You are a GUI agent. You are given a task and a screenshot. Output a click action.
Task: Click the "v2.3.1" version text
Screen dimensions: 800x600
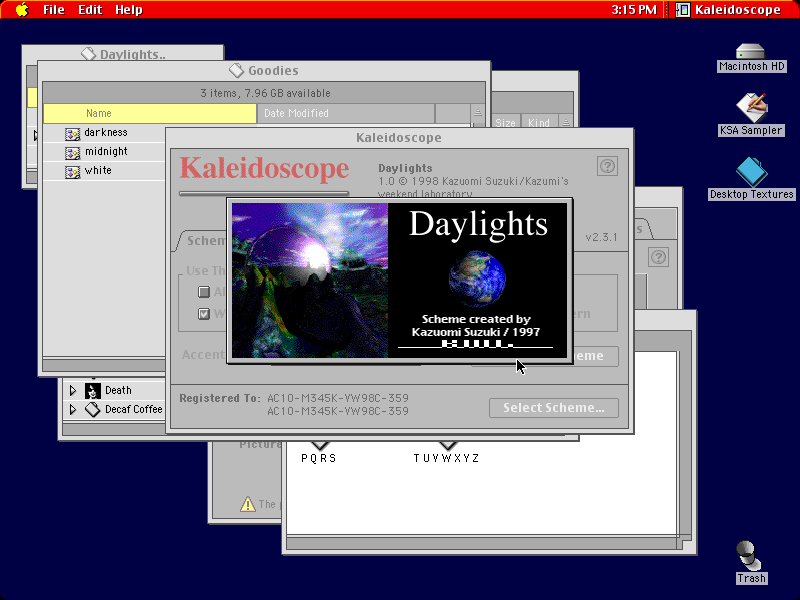point(602,237)
